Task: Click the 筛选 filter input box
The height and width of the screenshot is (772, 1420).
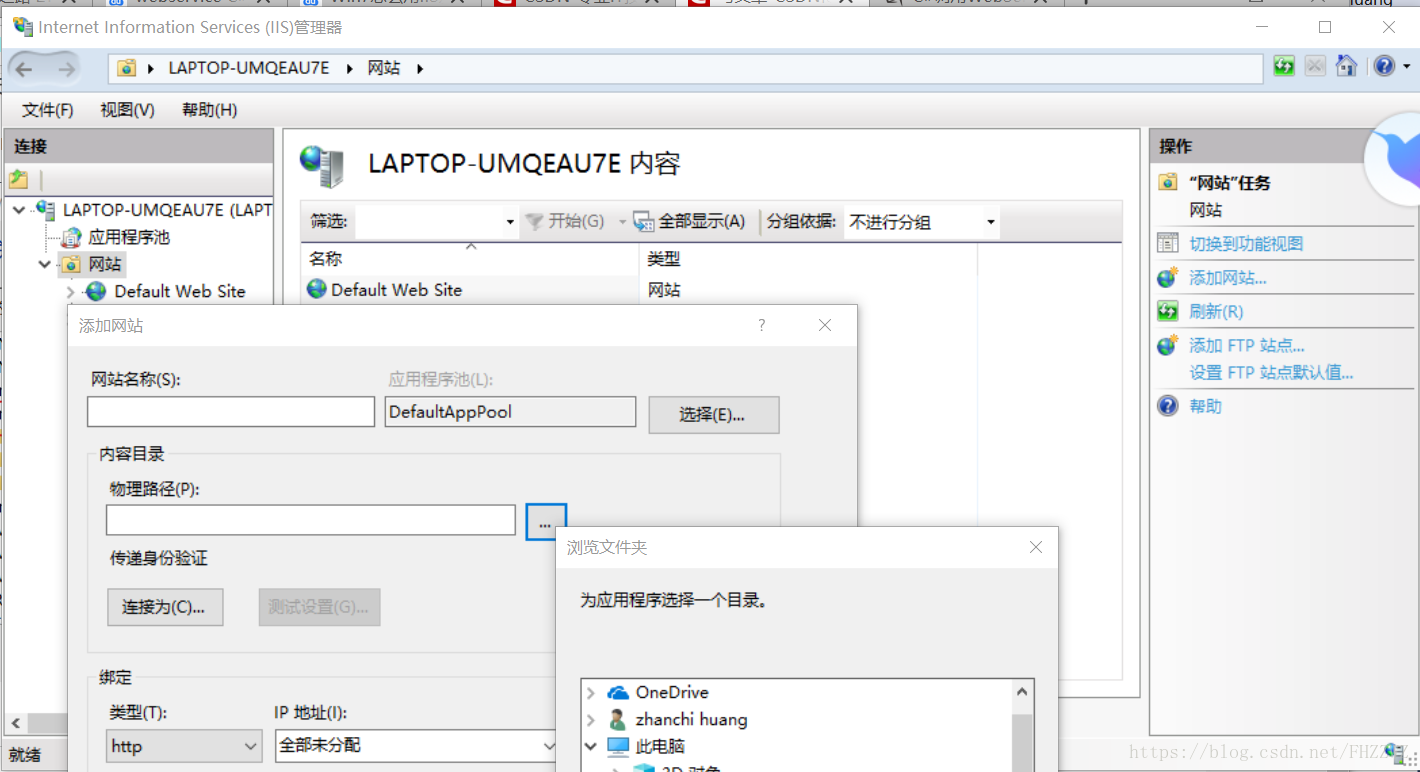Action: (428, 221)
